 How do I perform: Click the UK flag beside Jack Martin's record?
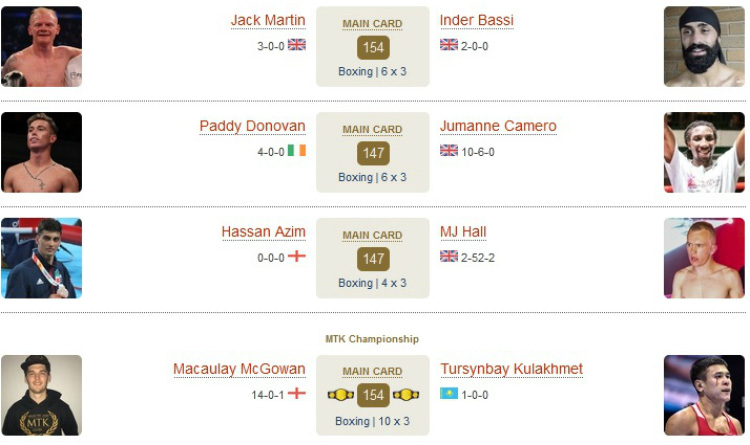pyautogui.click(x=297, y=44)
